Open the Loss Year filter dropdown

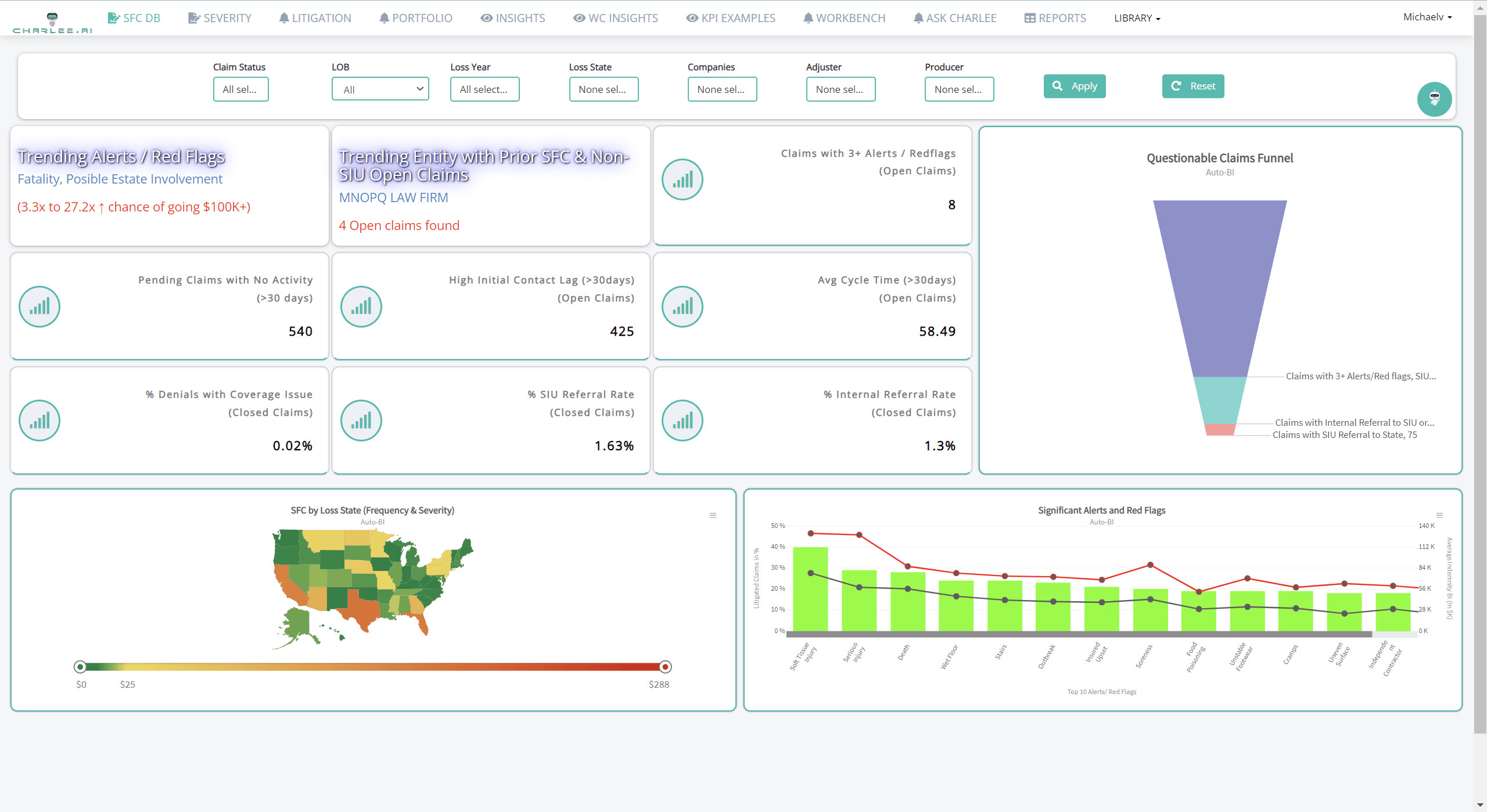[485, 89]
